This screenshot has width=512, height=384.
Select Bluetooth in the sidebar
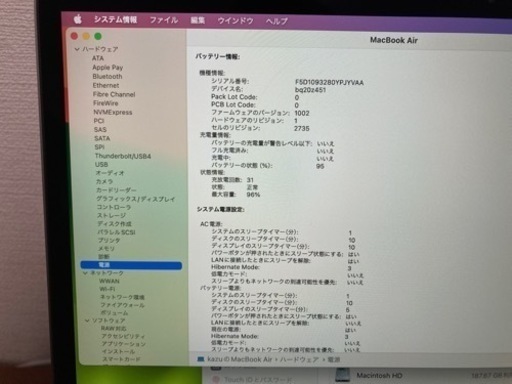pos(107,76)
